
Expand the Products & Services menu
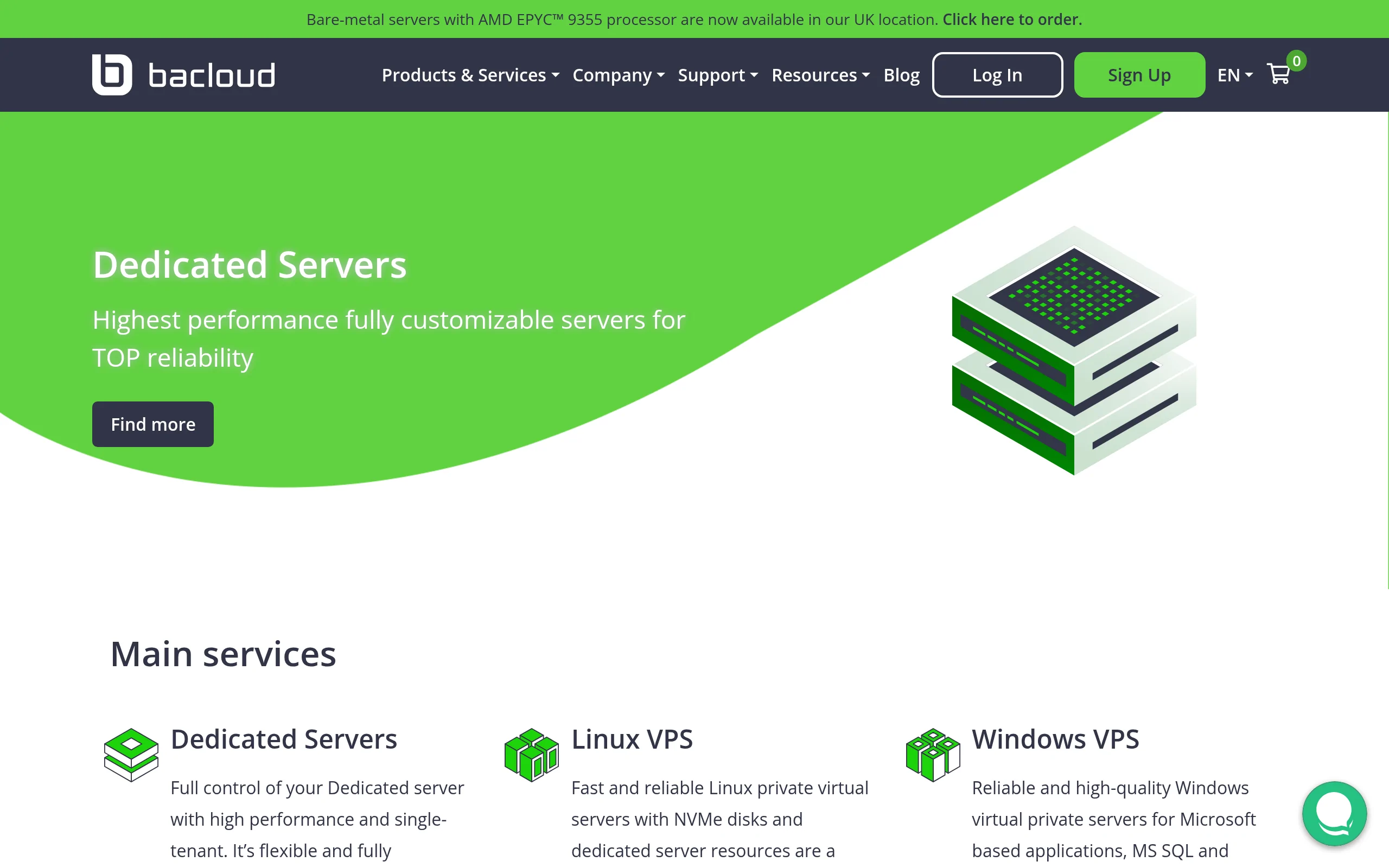click(470, 75)
